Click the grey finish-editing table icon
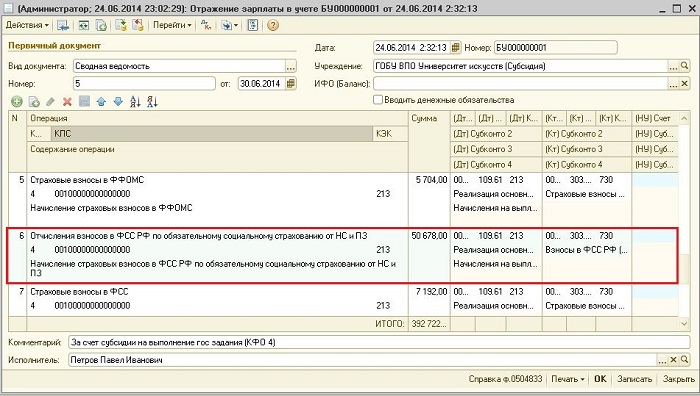 84,102
